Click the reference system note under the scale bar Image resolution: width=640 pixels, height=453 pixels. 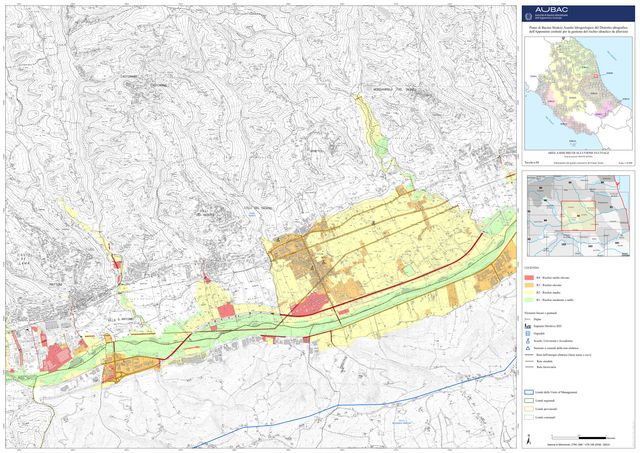[579, 444]
